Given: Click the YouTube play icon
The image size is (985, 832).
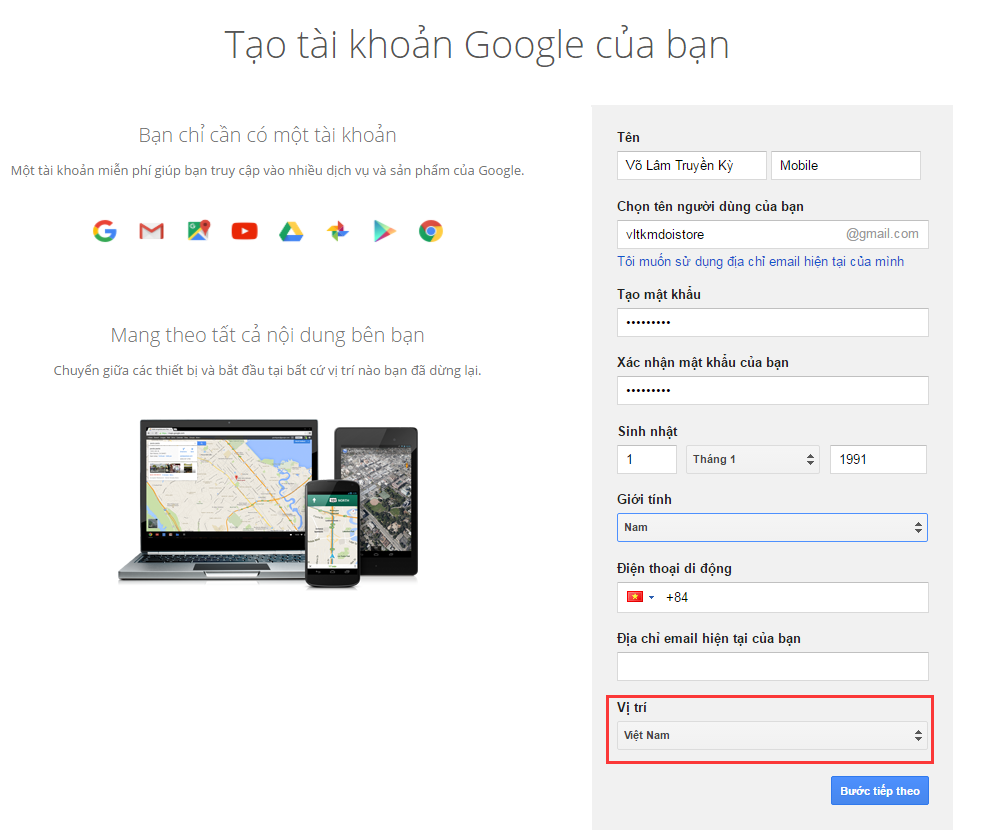Looking at the screenshot, I should [244, 231].
